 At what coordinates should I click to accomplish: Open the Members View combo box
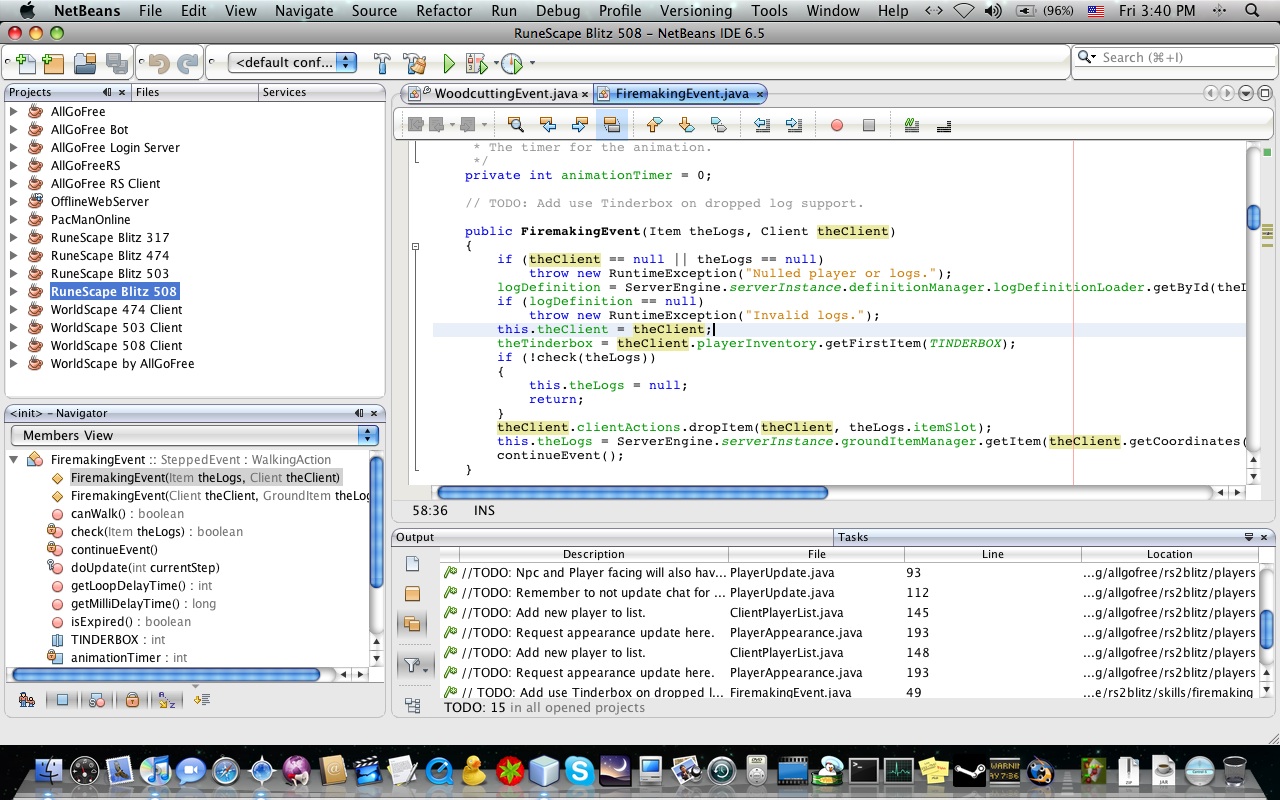click(194, 435)
